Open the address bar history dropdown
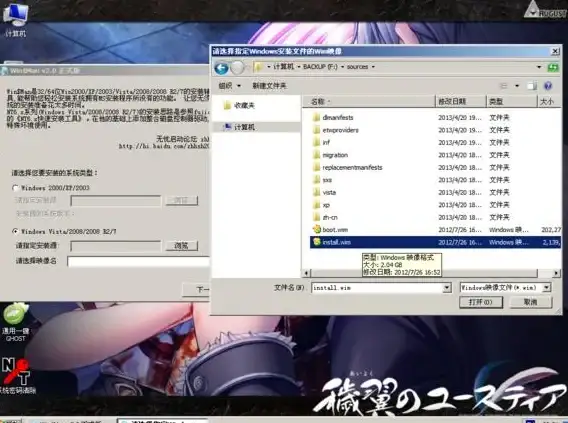The image size is (568, 423). [539, 67]
